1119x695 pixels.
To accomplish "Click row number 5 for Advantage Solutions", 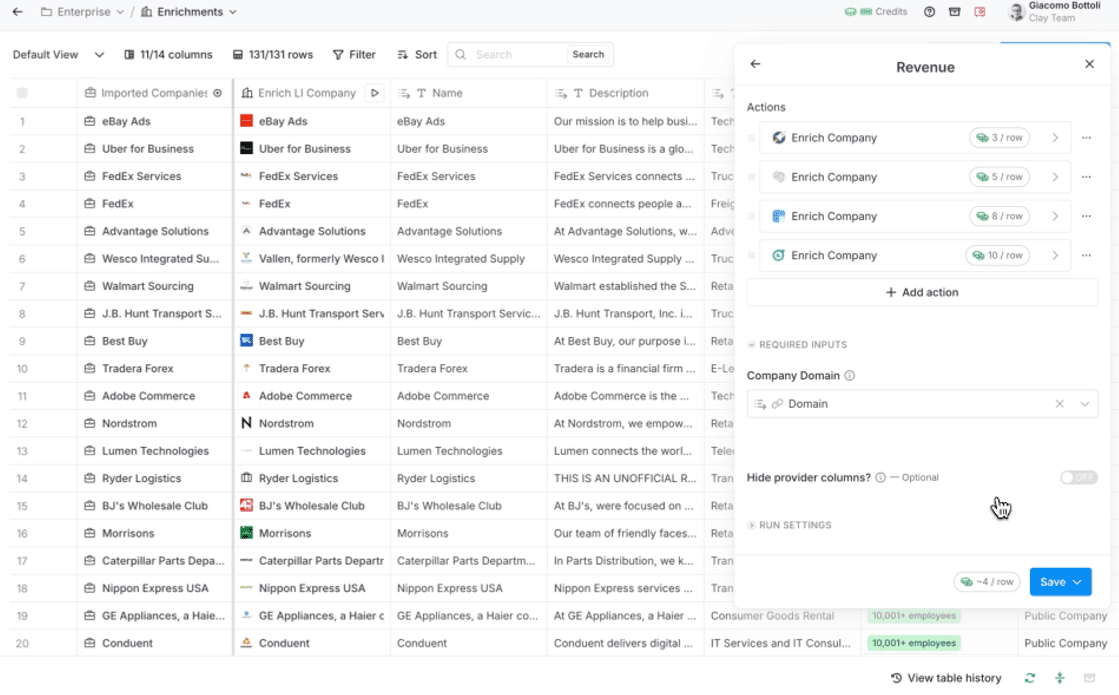I will click(22, 231).
